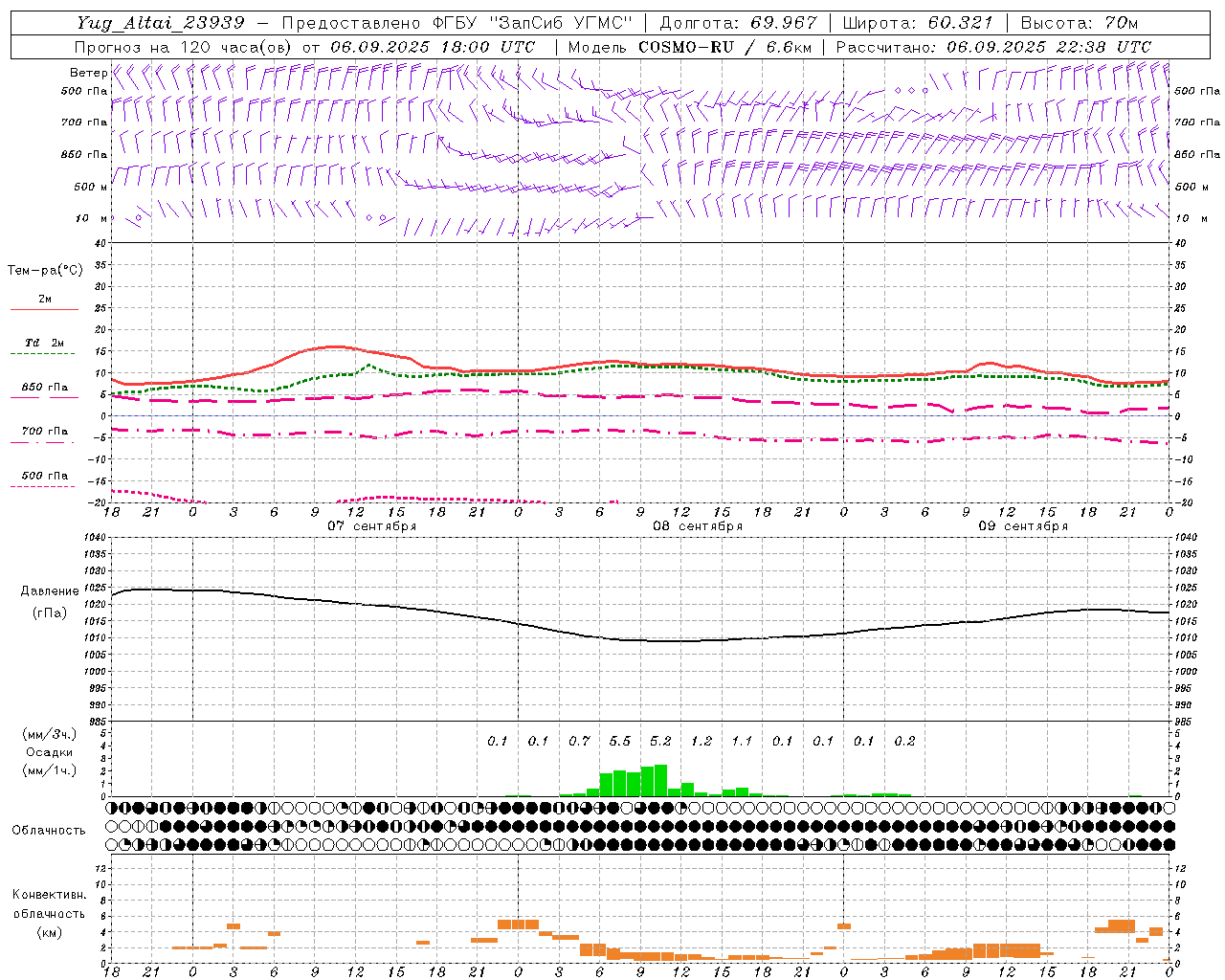1225x980 pixels.
Task: Click the station title Yug_Altai_23939
Action: (x=162, y=23)
